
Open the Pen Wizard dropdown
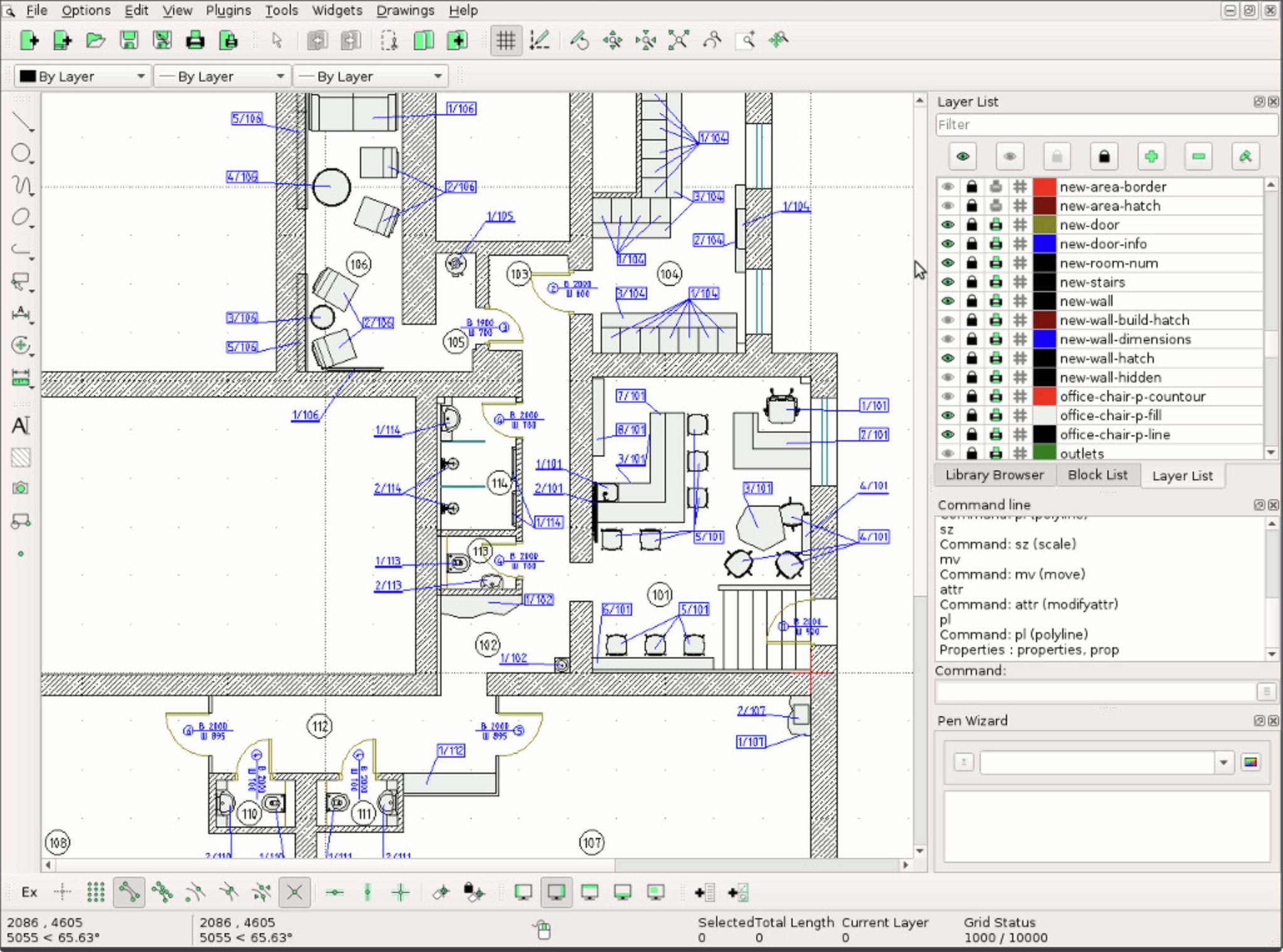[1223, 762]
